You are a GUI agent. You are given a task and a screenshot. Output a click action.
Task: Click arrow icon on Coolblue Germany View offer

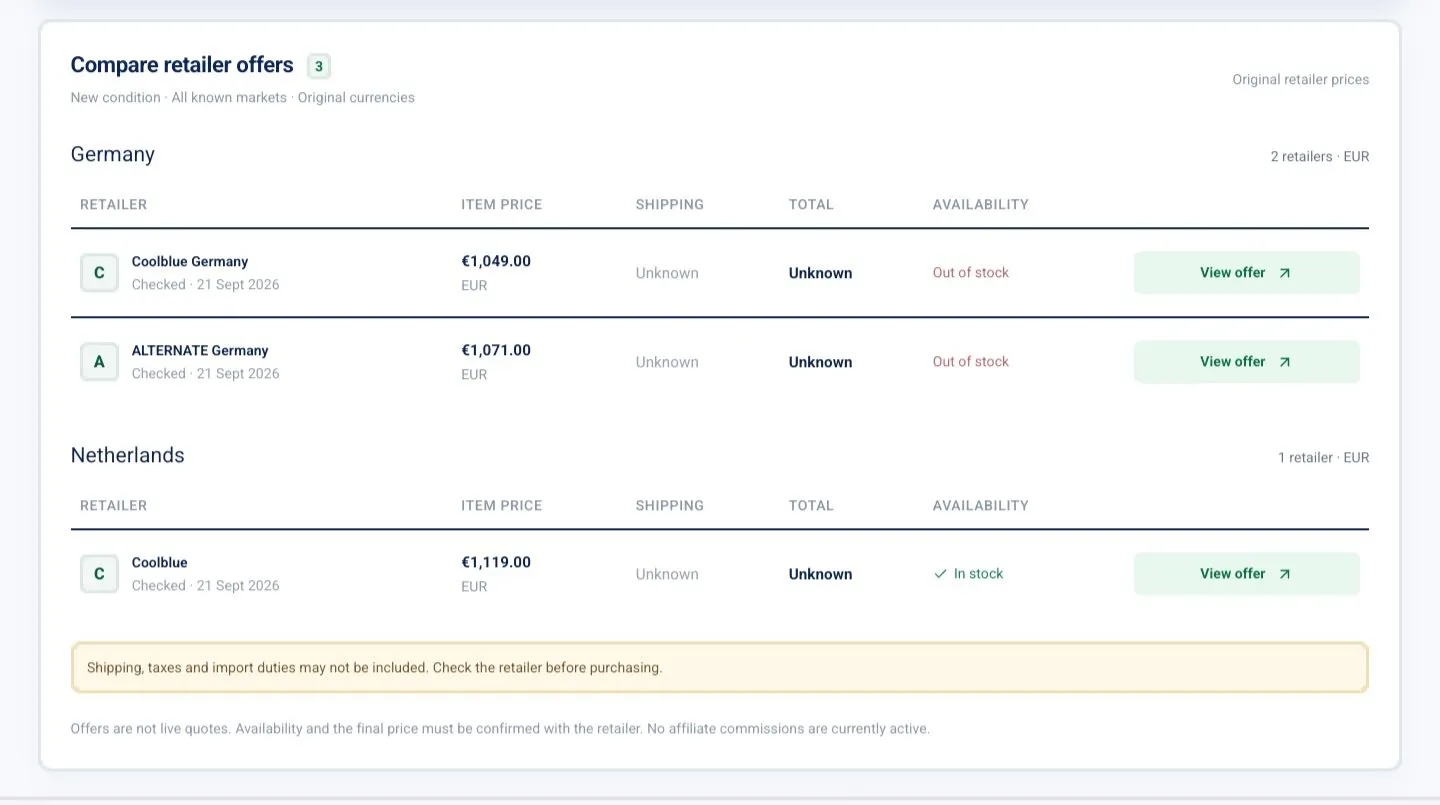point(1285,273)
